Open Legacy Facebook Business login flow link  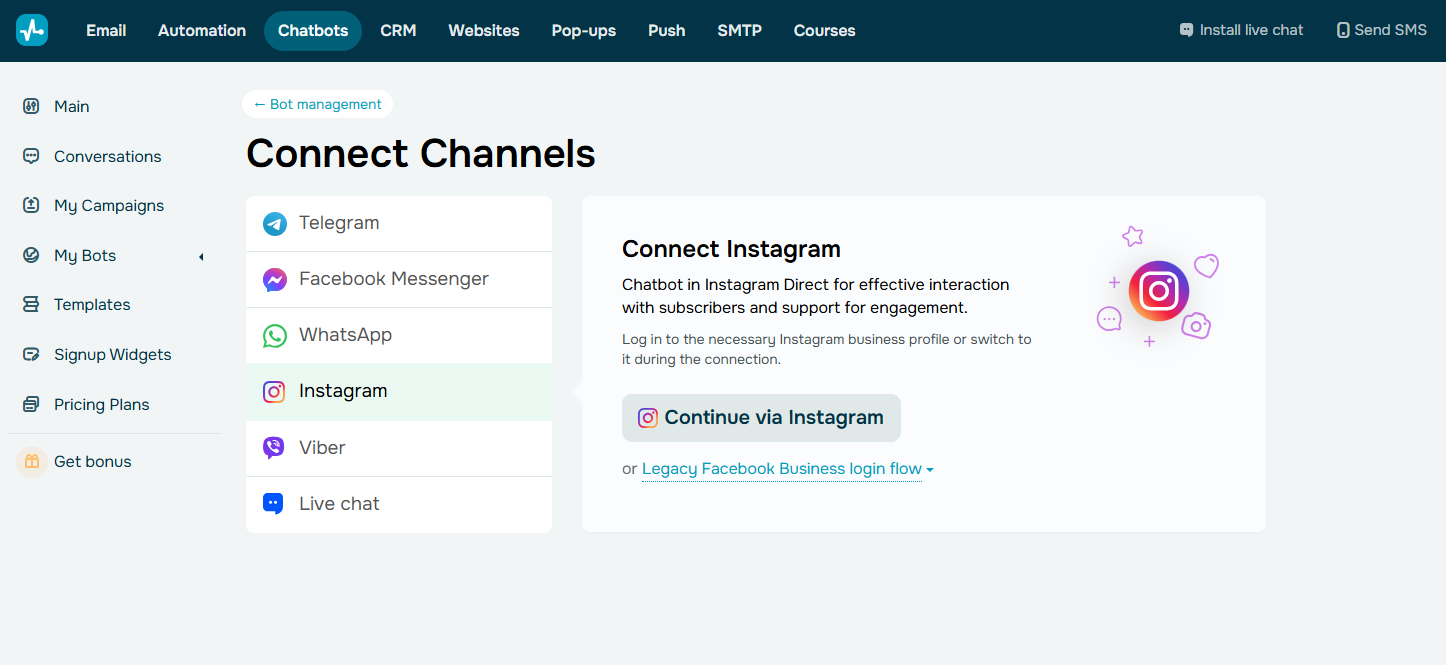pos(782,469)
